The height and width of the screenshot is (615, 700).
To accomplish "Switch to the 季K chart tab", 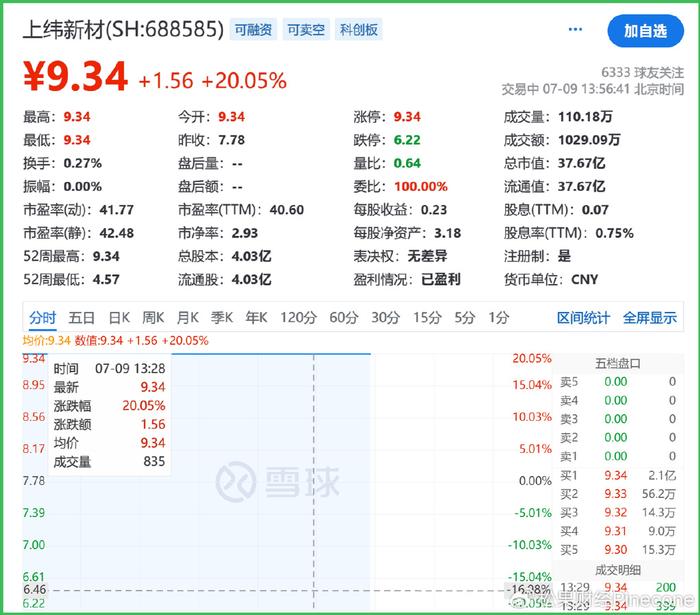I will 222,318.
